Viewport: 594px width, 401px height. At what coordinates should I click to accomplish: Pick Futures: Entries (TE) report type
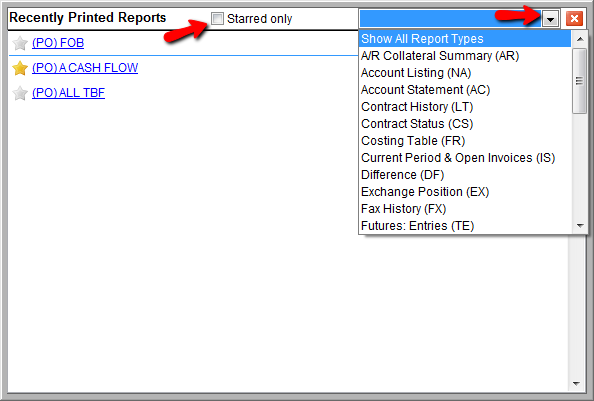click(465, 226)
